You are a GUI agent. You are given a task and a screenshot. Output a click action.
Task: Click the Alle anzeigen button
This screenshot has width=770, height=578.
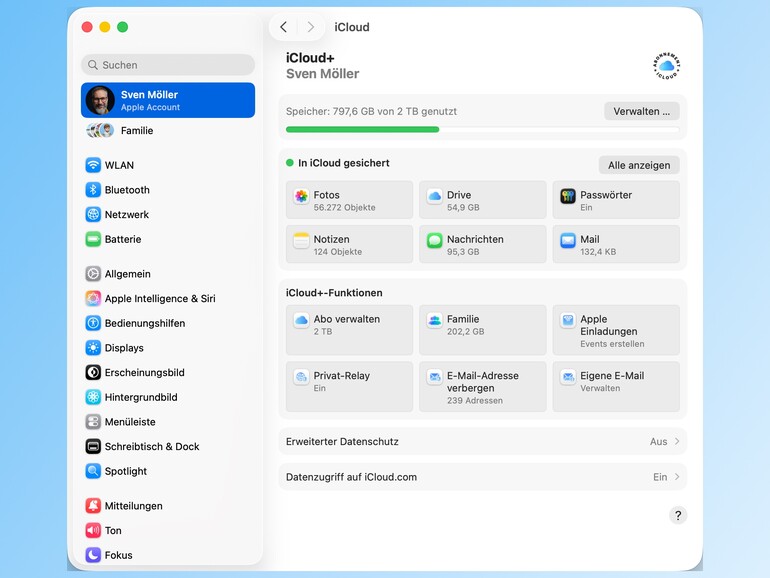[x=639, y=165]
